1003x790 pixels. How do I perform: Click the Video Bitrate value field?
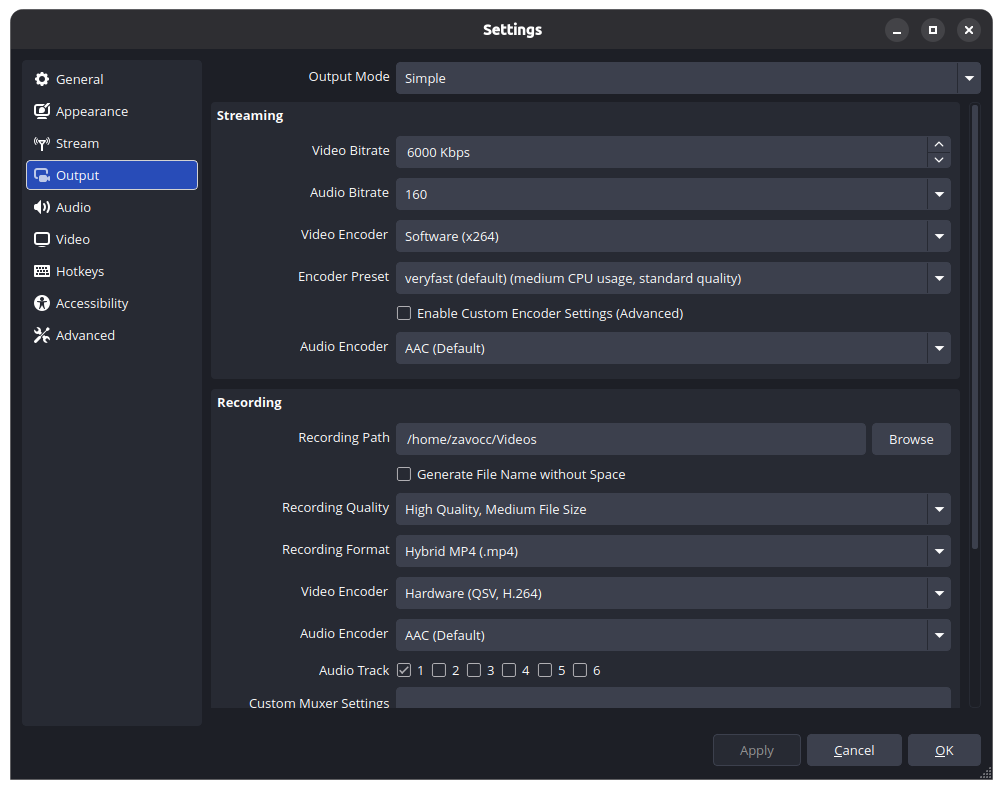coord(661,152)
